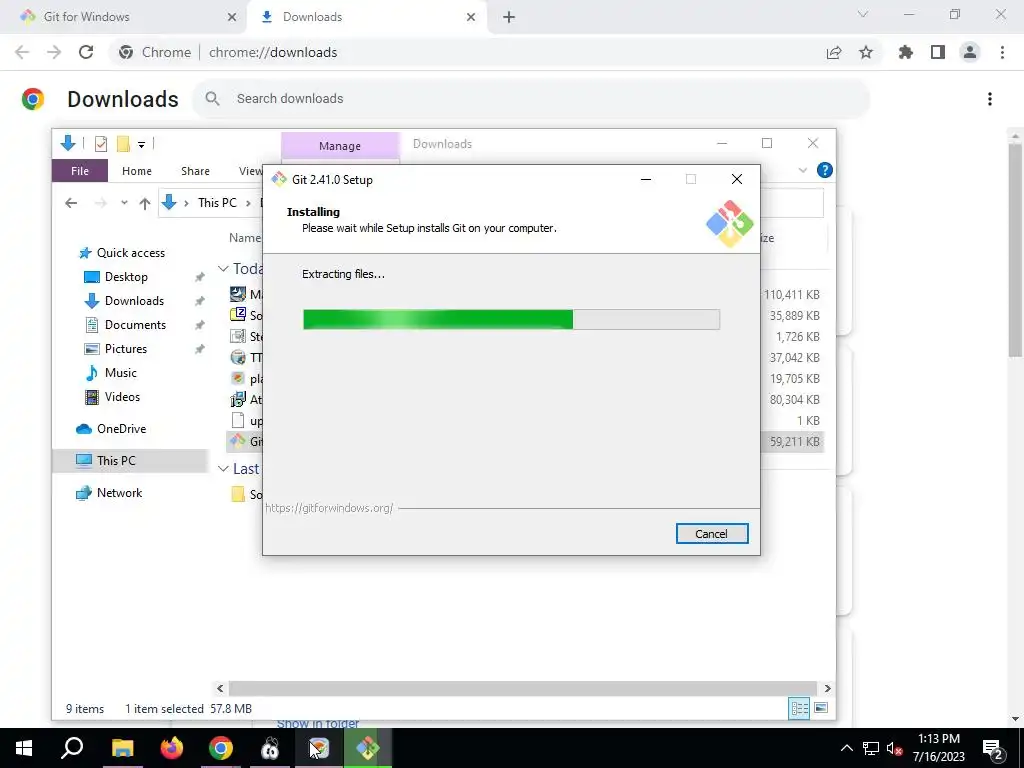
Task: Bookmark this page with the star icon
Action: pyautogui.click(x=866, y=52)
